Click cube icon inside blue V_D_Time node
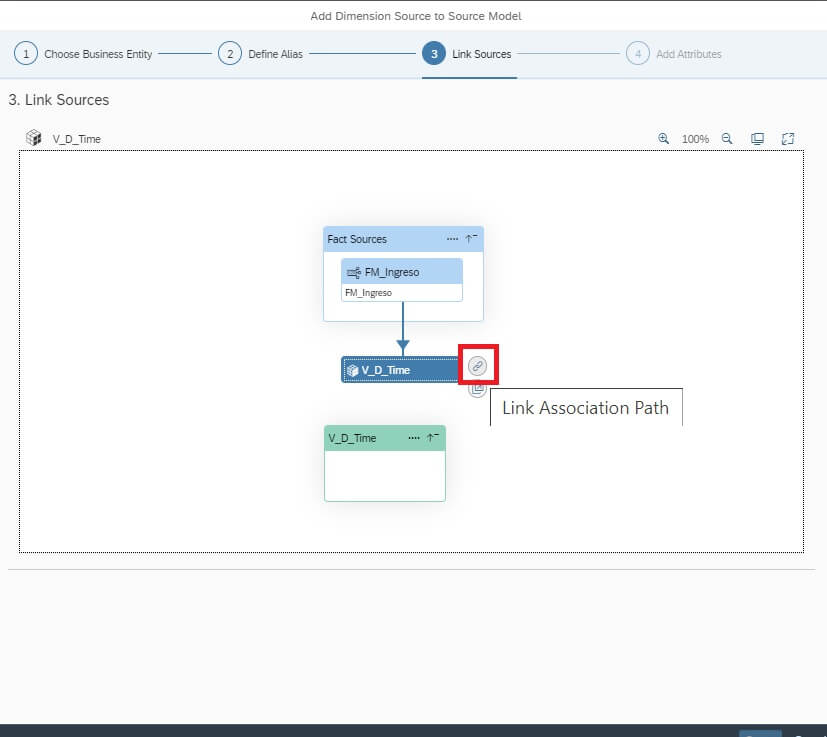 (x=352, y=370)
